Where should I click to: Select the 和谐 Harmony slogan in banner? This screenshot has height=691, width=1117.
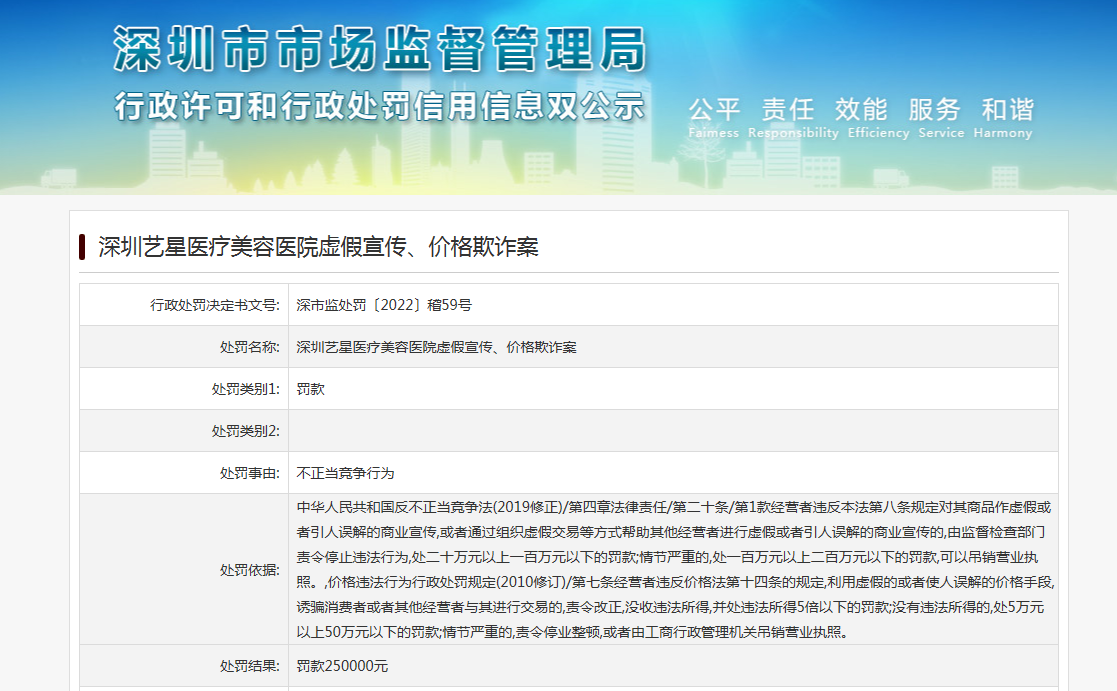coord(1003,118)
